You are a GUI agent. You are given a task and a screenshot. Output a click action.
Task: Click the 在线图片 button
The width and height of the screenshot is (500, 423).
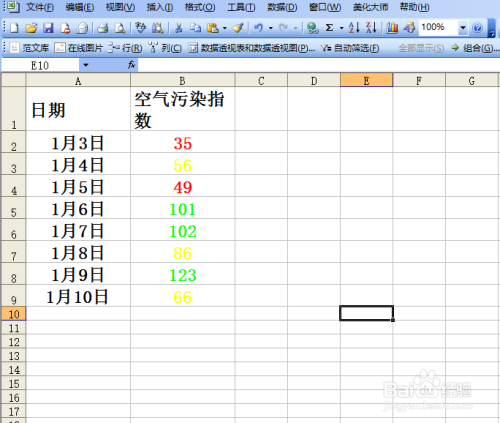79,48
